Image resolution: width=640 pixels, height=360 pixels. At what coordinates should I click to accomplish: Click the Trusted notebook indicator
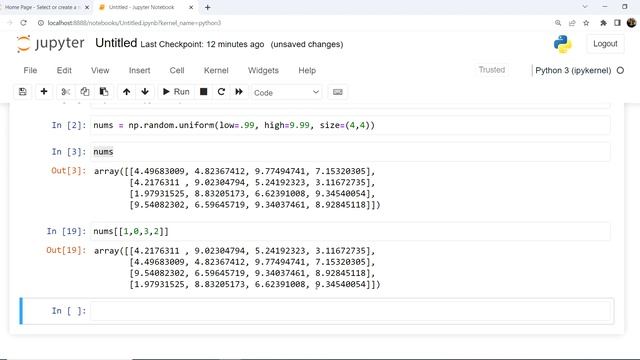(492, 70)
